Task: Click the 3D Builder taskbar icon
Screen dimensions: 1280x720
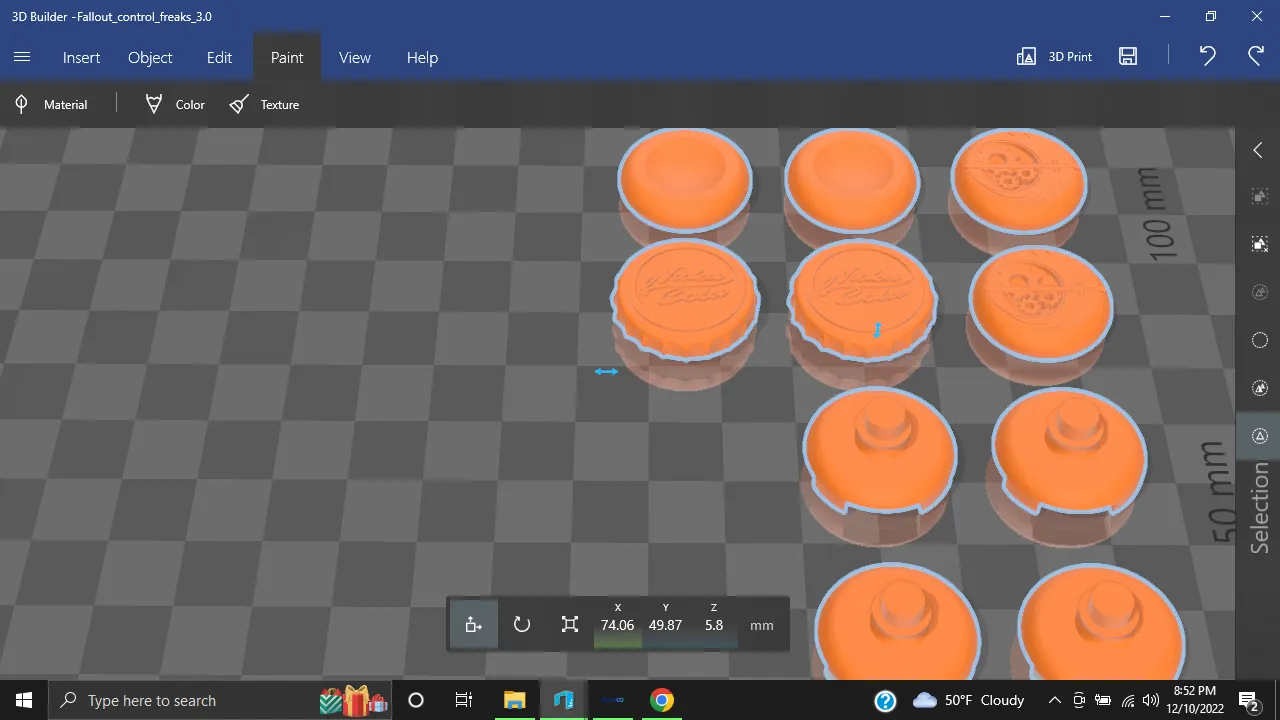Action: (x=563, y=700)
